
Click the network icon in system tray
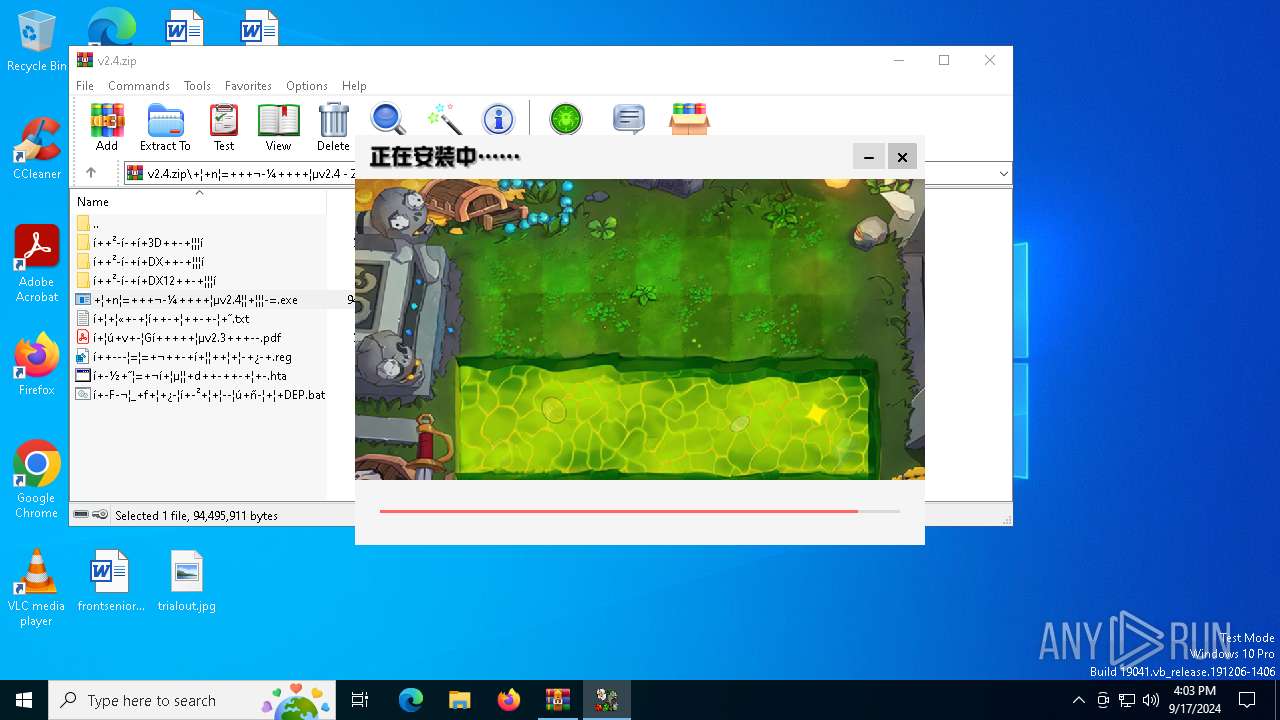click(1127, 700)
